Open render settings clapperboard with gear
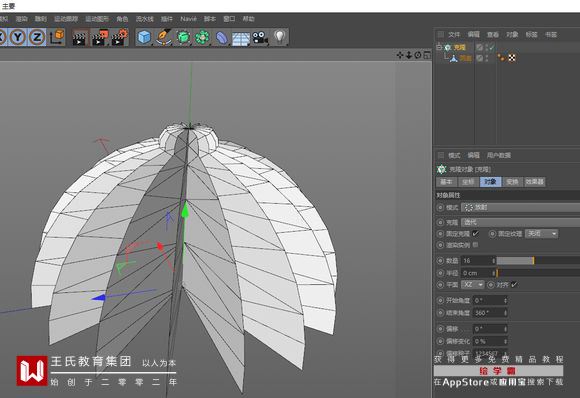Image resolution: width=580 pixels, height=398 pixels. (119, 37)
